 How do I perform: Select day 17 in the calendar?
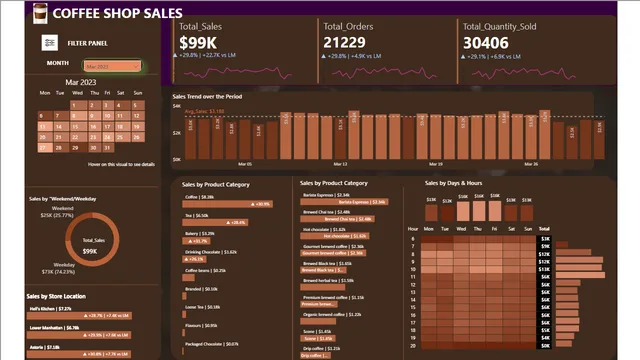point(108,127)
